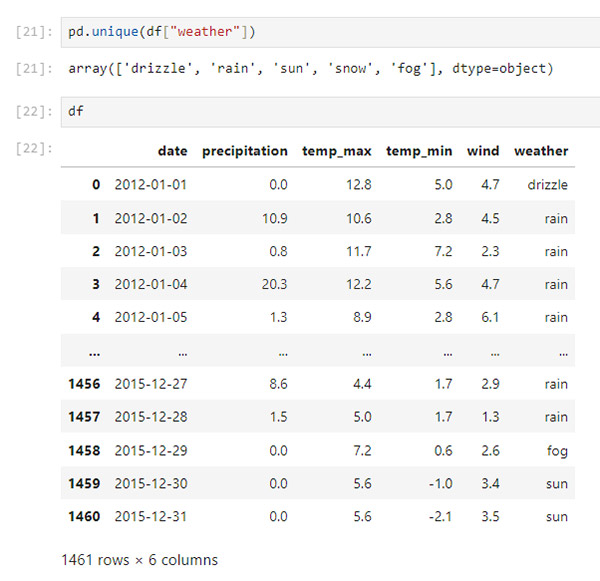Click the temp_max column header
This screenshot has width=600, height=581.
(x=337, y=151)
